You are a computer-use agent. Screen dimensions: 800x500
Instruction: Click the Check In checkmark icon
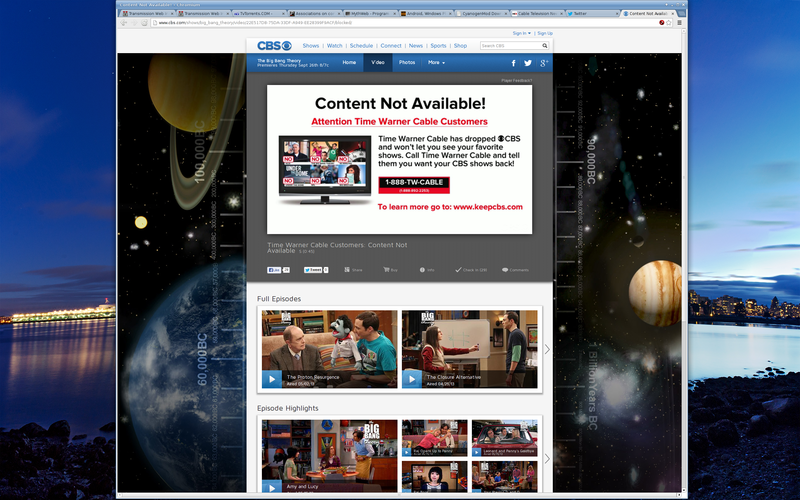pos(458,270)
